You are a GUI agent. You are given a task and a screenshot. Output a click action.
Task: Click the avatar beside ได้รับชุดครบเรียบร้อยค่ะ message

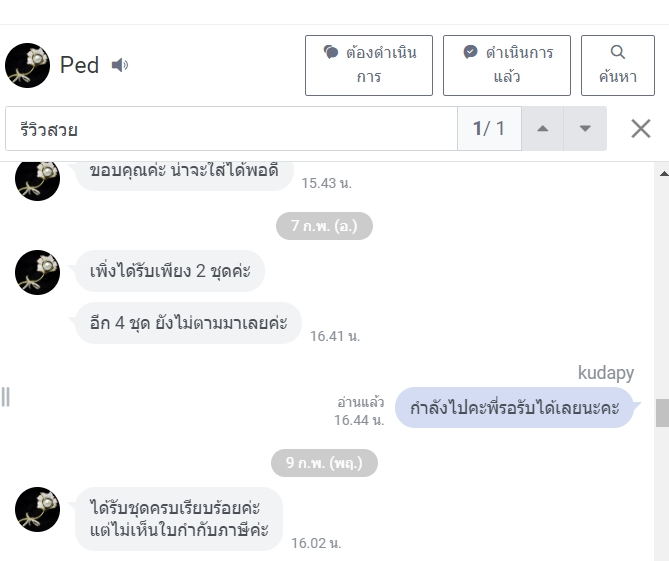(38, 509)
